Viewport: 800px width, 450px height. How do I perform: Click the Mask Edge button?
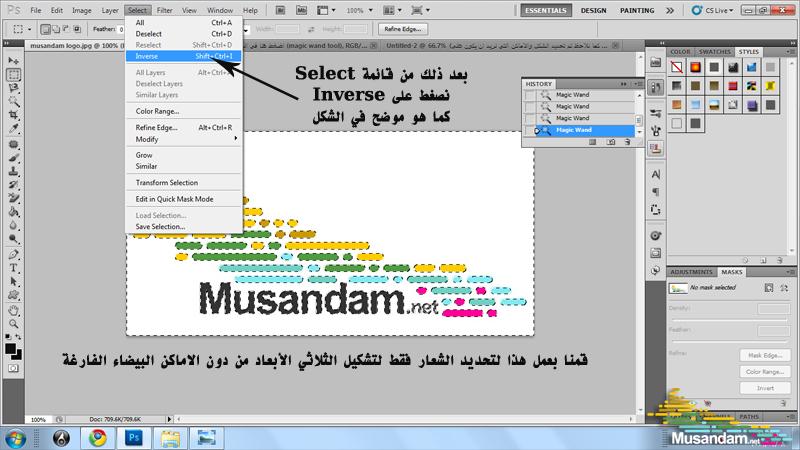(765, 355)
